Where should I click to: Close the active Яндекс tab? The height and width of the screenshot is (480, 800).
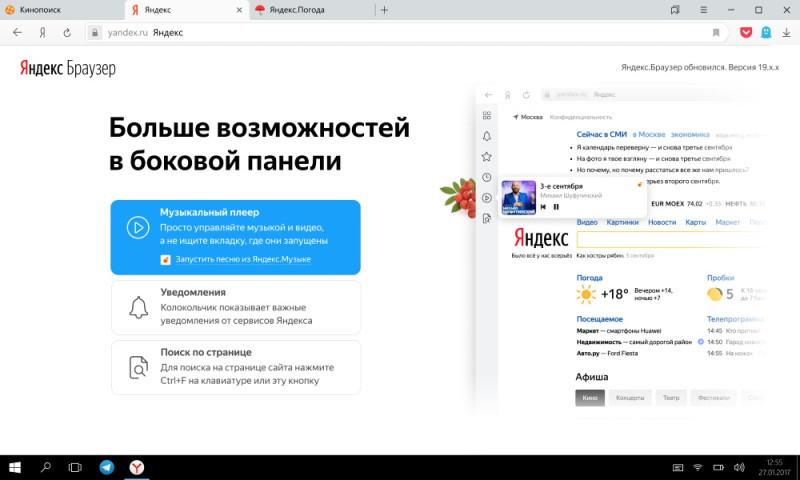click(x=239, y=10)
